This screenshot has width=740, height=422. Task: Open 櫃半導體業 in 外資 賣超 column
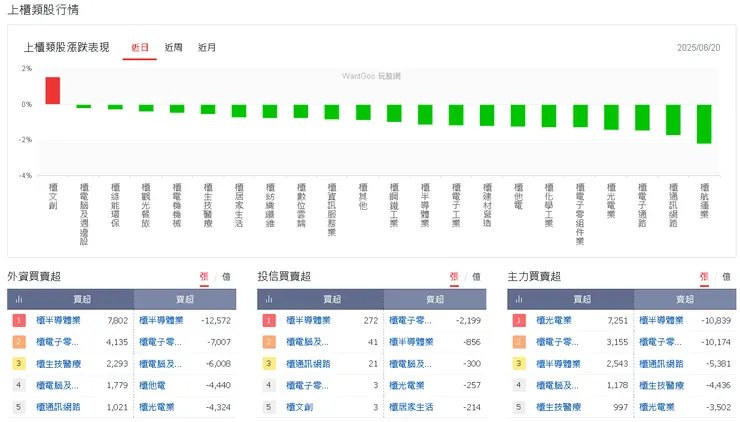pos(161,321)
